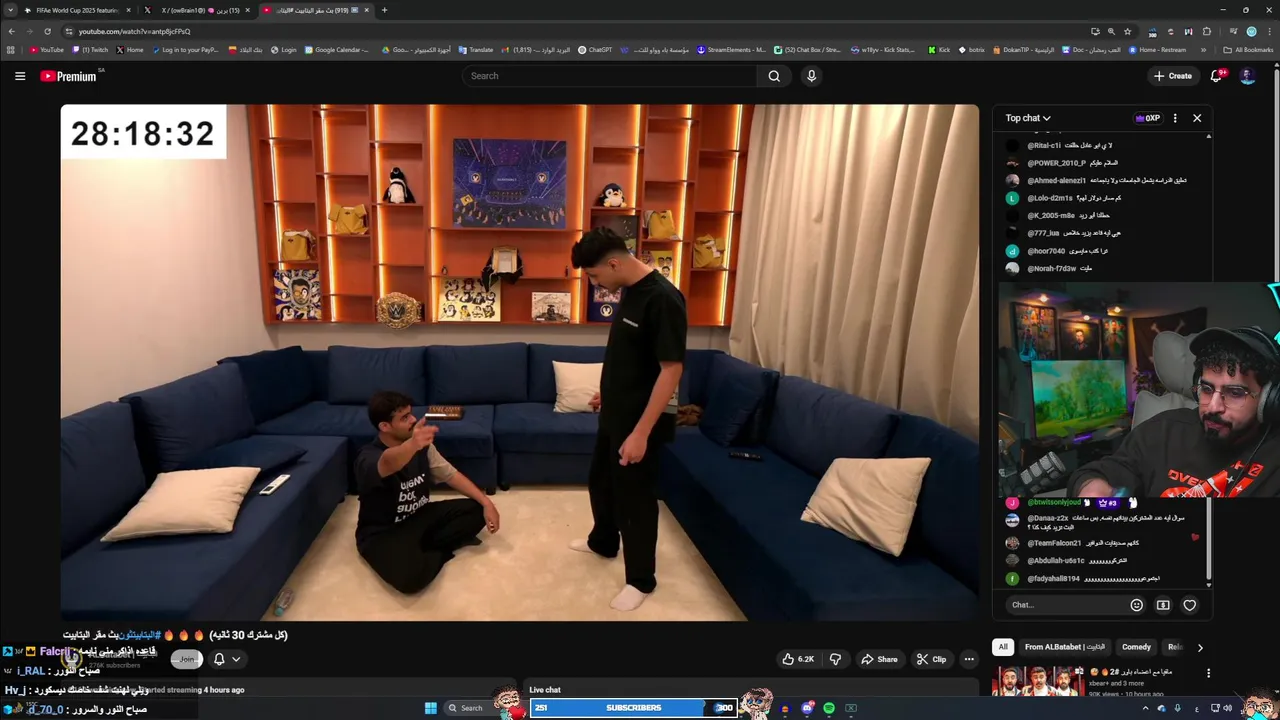Bookmark this page with star icon
This screenshot has width=1280, height=720.
1127,31
